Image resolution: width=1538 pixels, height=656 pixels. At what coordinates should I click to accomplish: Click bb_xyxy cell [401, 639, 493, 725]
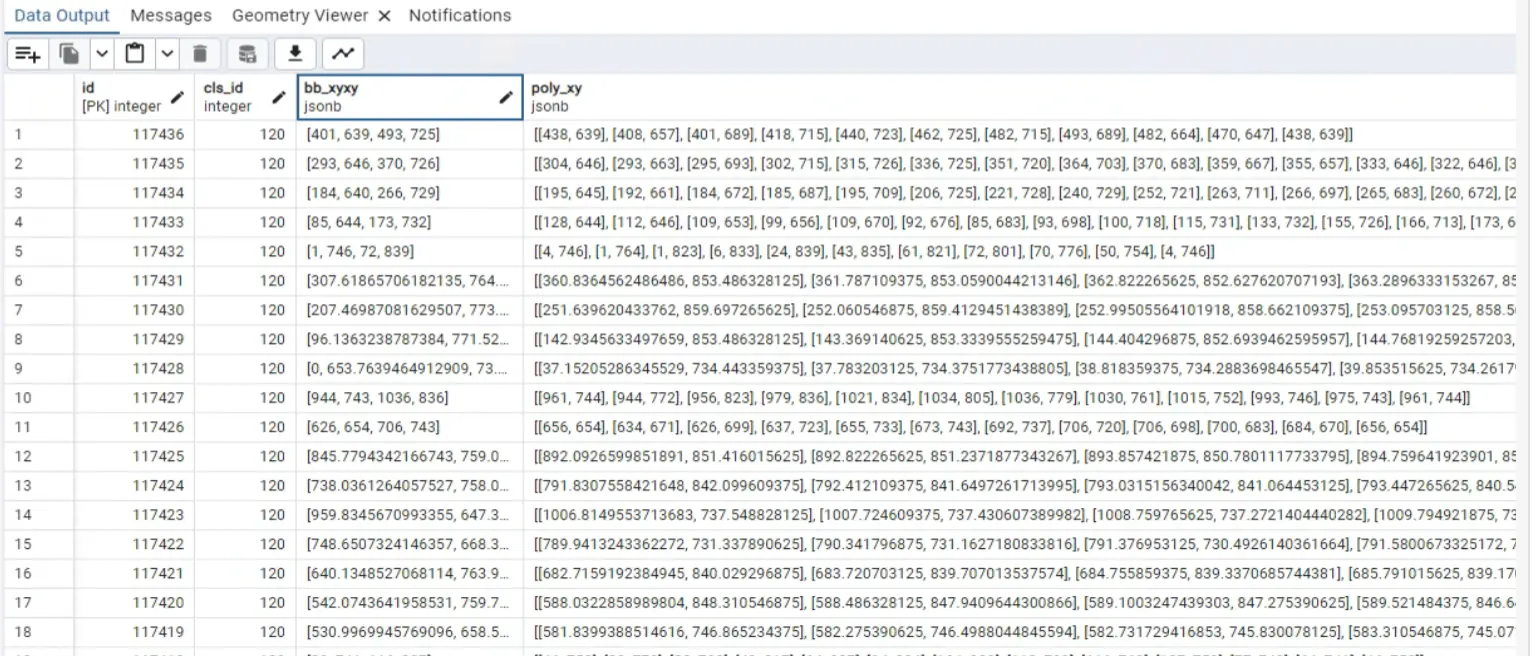pos(410,134)
